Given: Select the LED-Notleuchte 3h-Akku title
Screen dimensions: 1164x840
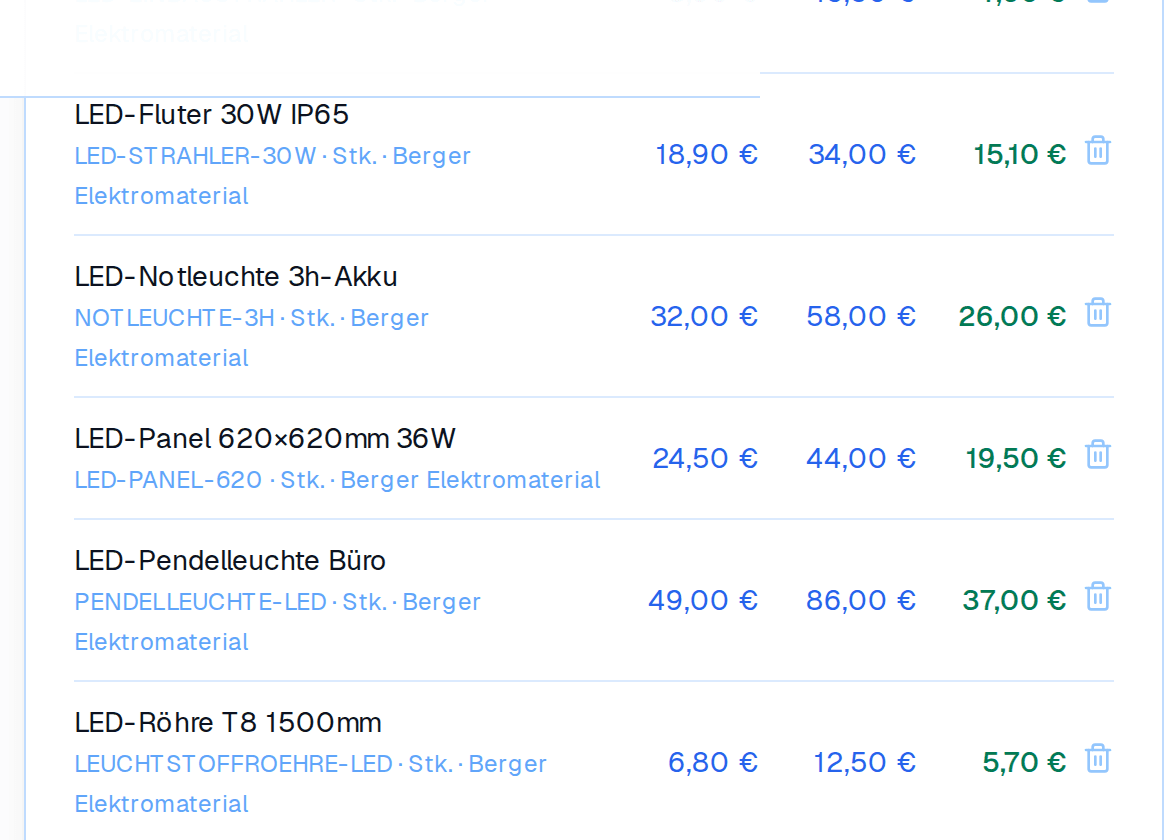Looking at the screenshot, I should click(236, 277).
